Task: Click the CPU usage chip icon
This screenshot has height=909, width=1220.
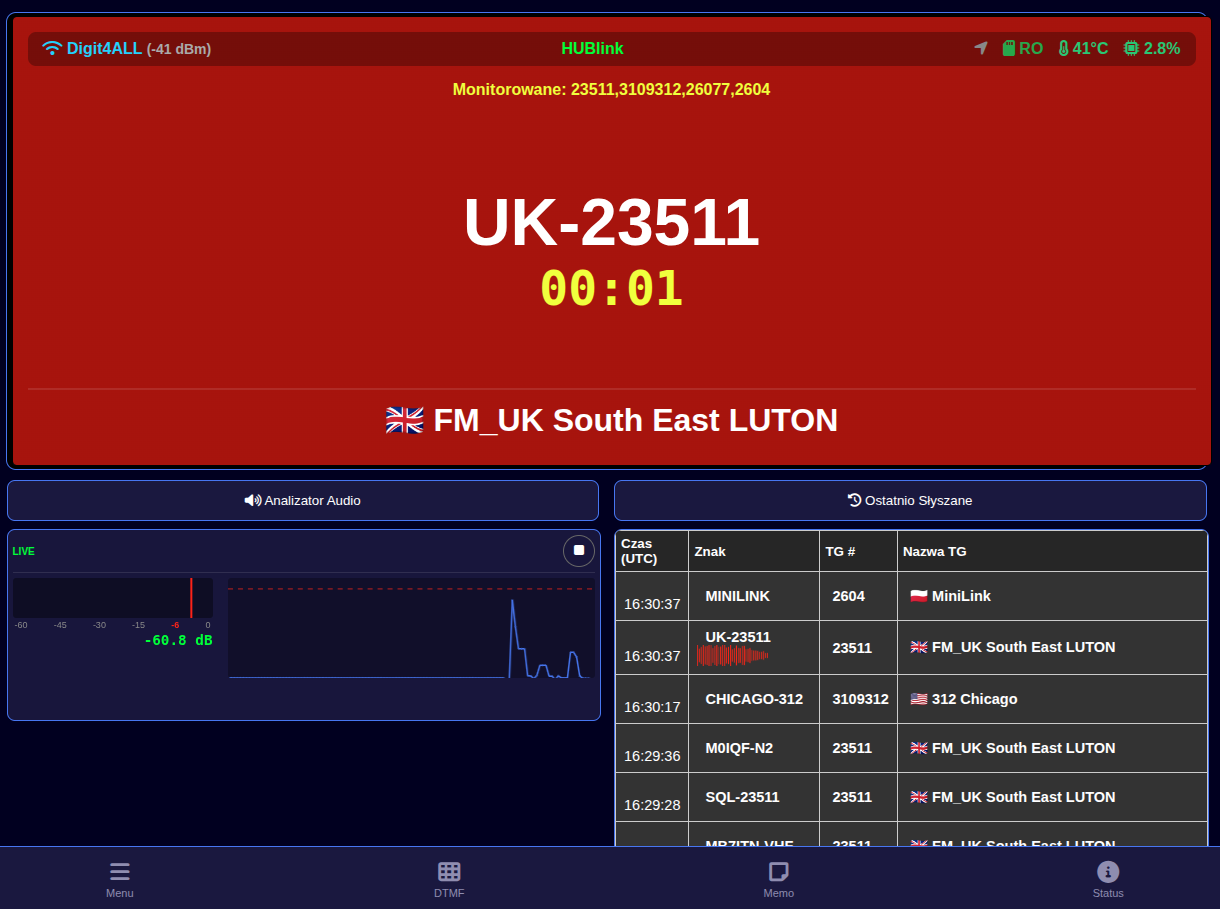Action: [1131, 48]
